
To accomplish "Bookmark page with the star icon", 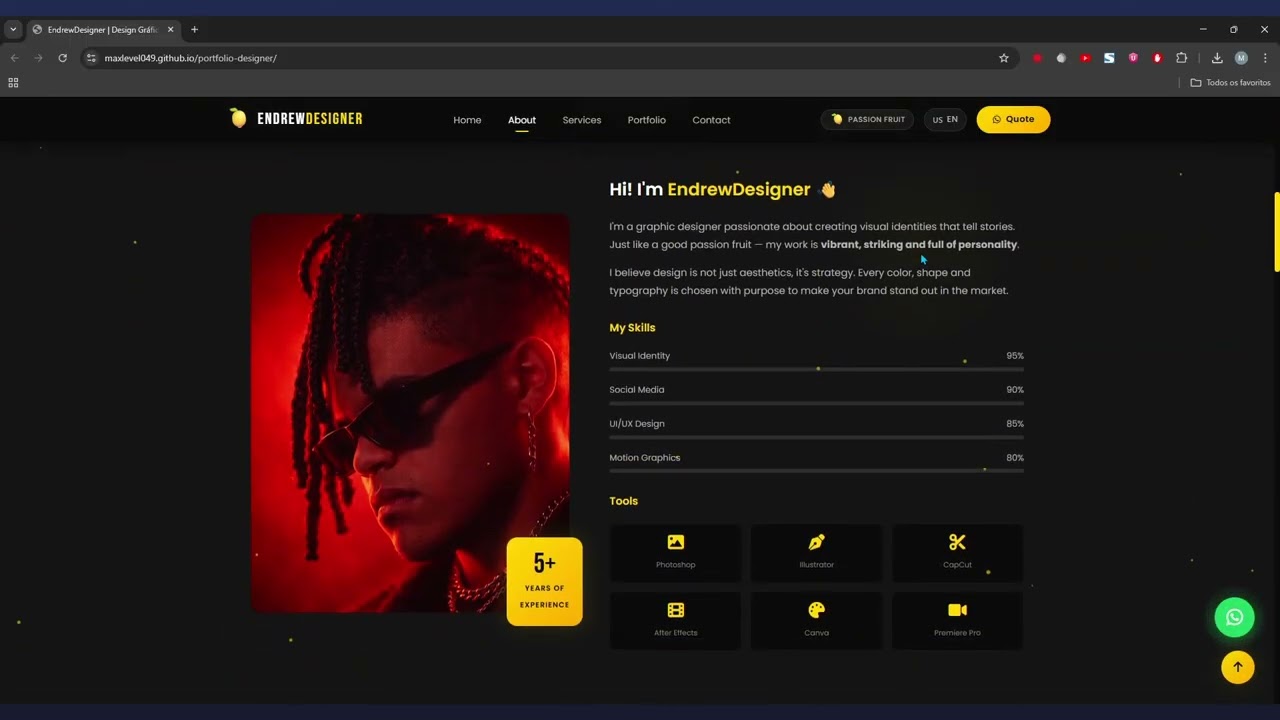I will pos(1004,58).
